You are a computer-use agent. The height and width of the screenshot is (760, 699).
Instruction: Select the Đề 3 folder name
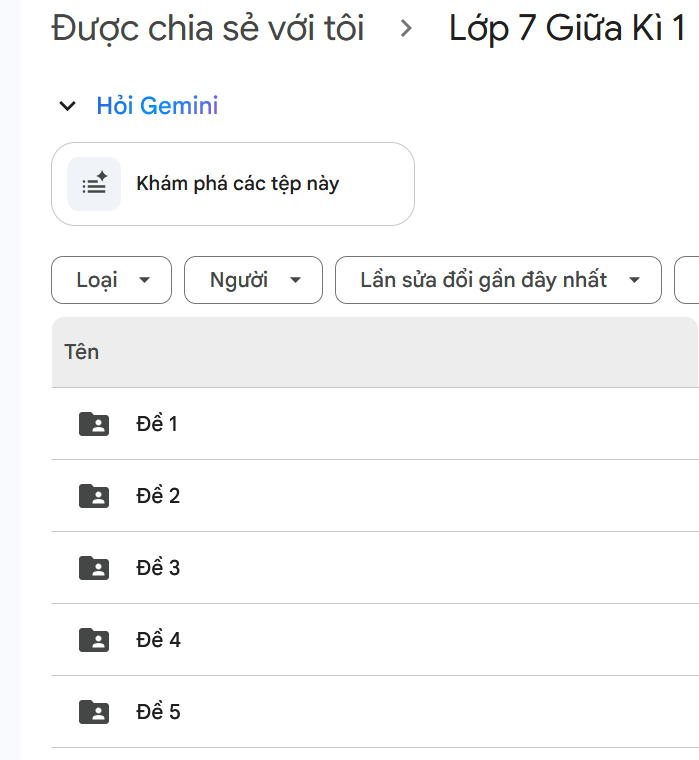click(158, 568)
